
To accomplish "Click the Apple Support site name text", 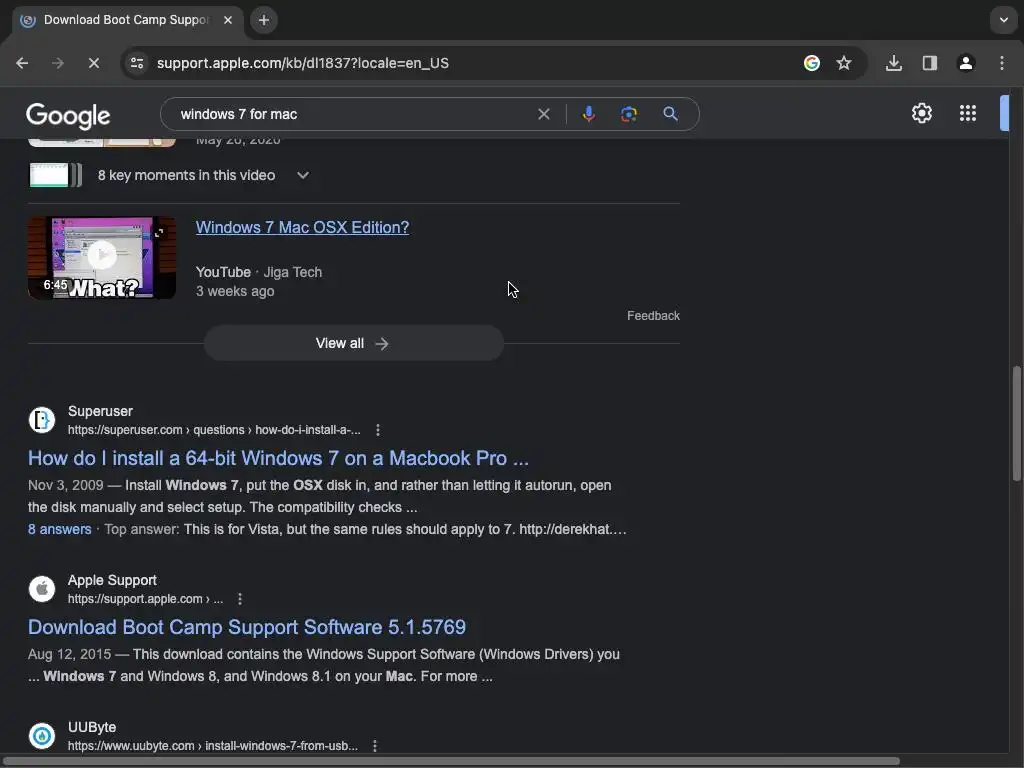I will click(112, 581).
